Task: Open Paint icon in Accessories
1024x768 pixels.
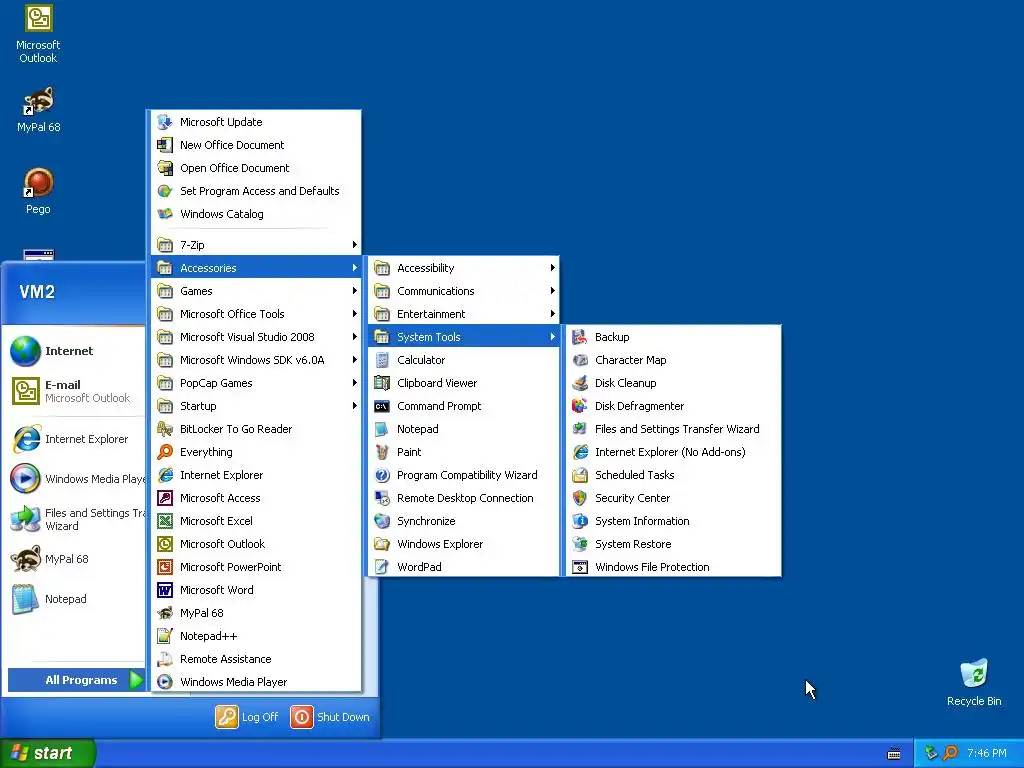Action: click(382, 452)
